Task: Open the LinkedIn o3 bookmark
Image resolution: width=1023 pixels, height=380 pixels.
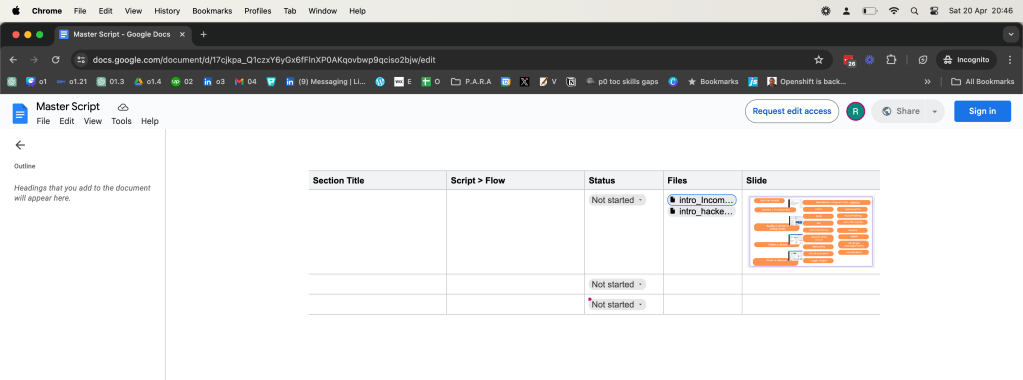Action: click(214, 82)
